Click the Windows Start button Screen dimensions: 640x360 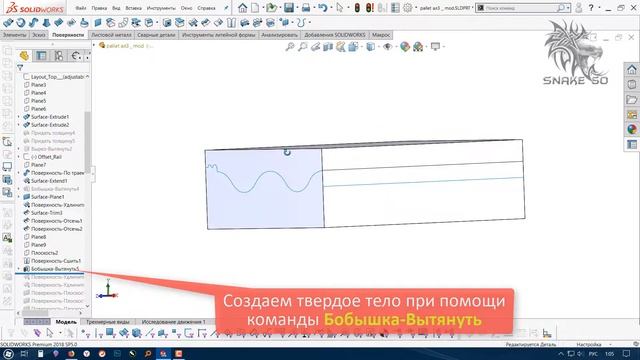point(8,354)
